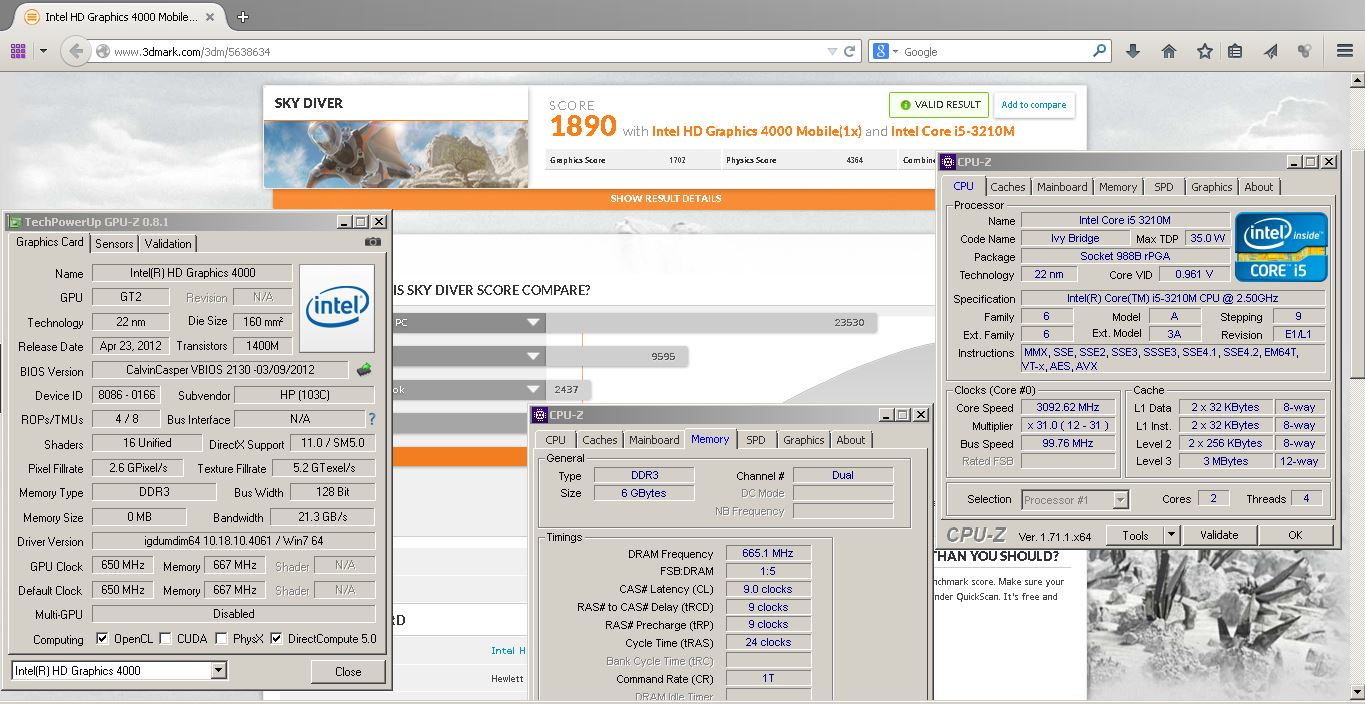1365x704 pixels.
Task: Open the GPU selection dropdown in GPU-Z
Action: point(218,671)
